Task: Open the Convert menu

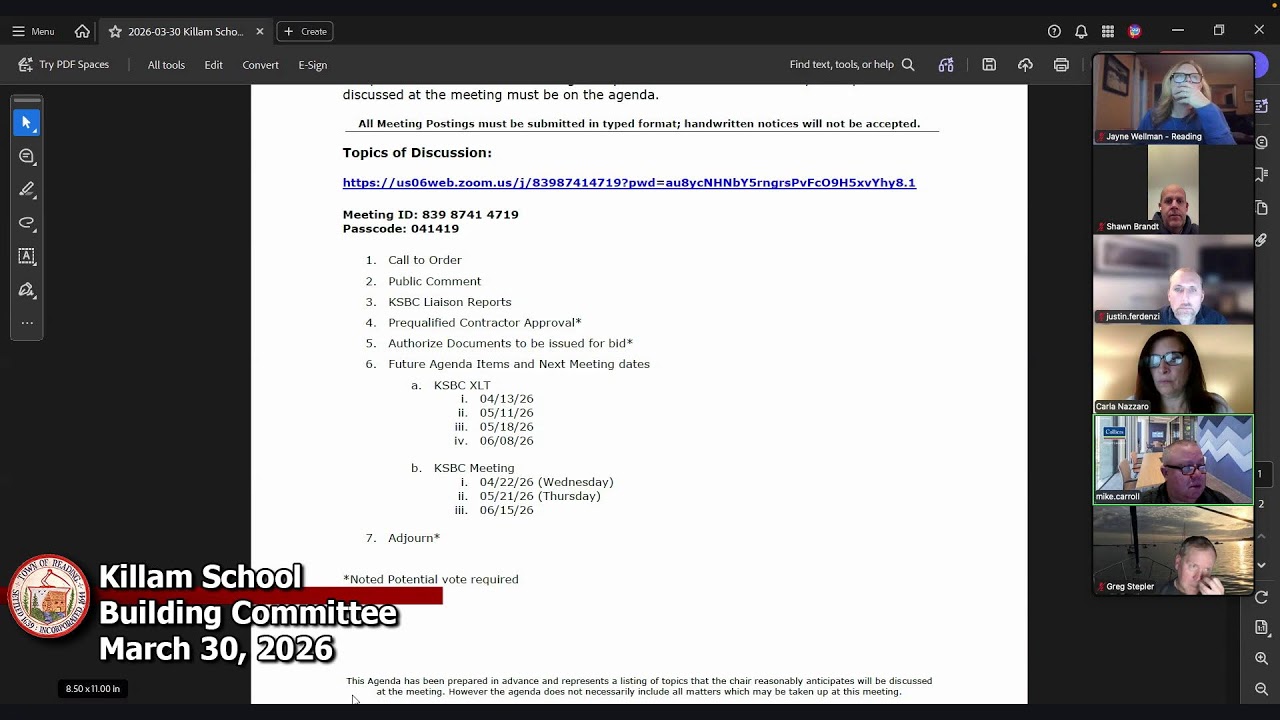Action: click(260, 65)
